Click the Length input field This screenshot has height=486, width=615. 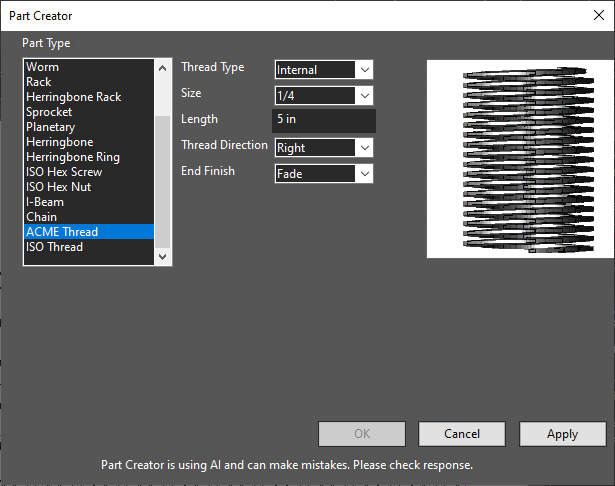(x=324, y=121)
